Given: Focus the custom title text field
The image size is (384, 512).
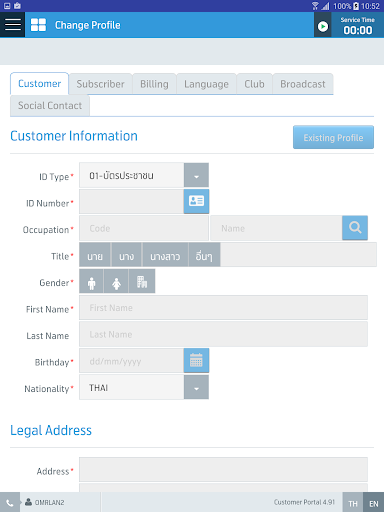Looking at the screenshot, I should (x=298, y=255).
